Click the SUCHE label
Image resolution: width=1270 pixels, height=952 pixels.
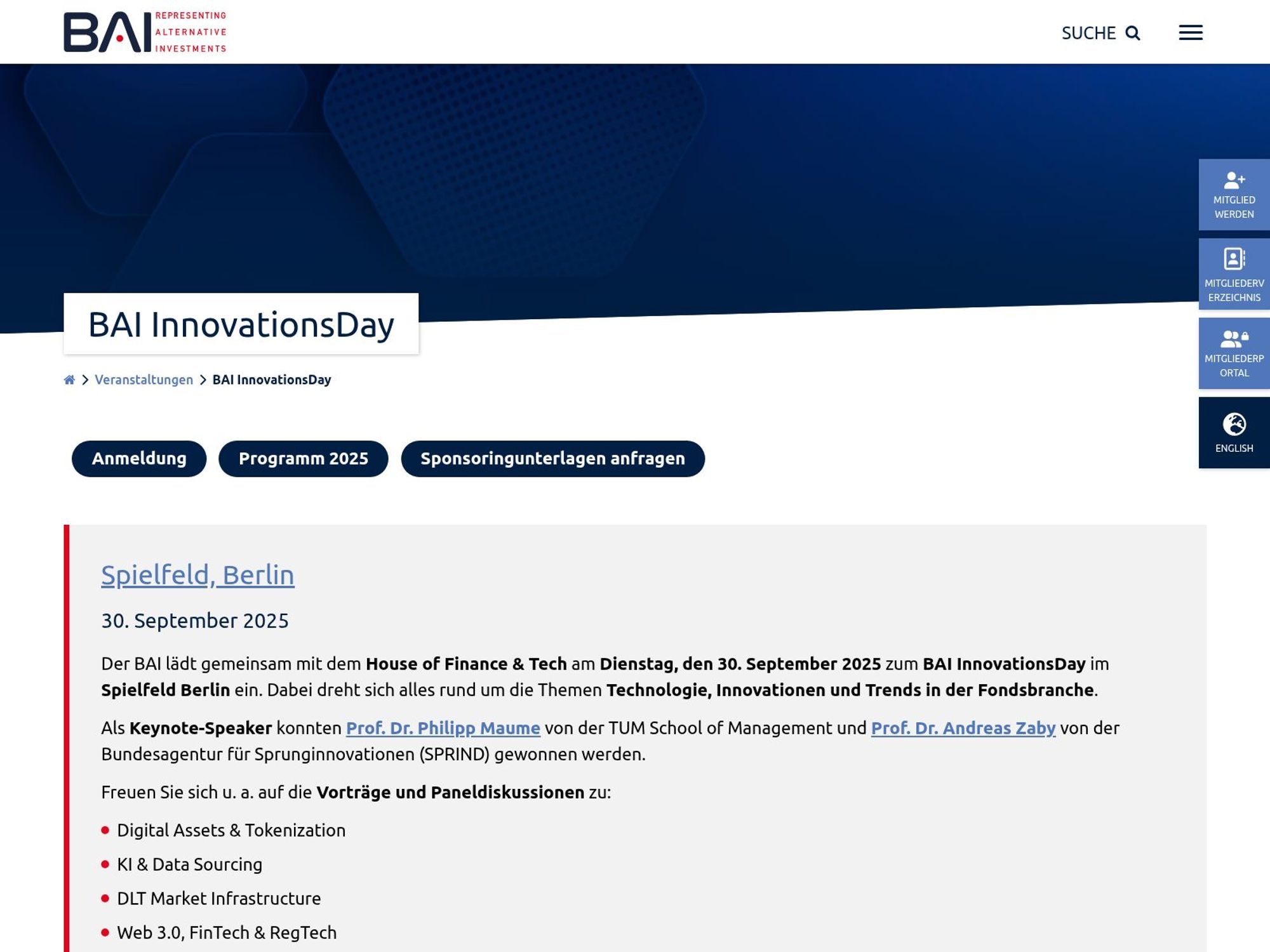(1088, 33)
